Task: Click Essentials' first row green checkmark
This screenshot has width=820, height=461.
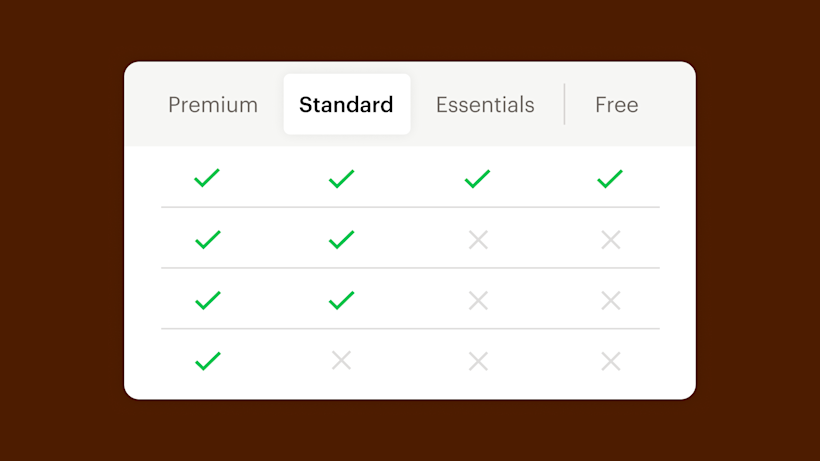Action: [477, 179]
